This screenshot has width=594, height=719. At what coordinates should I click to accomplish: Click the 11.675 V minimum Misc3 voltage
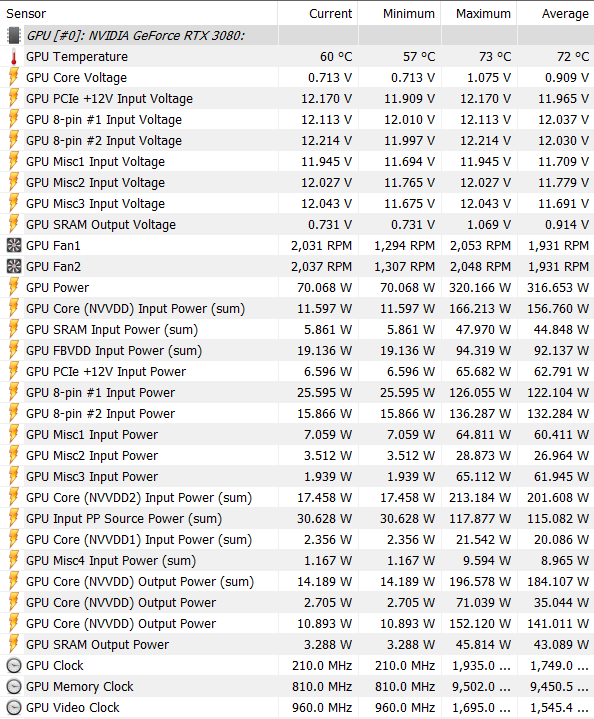pos(410,204)
